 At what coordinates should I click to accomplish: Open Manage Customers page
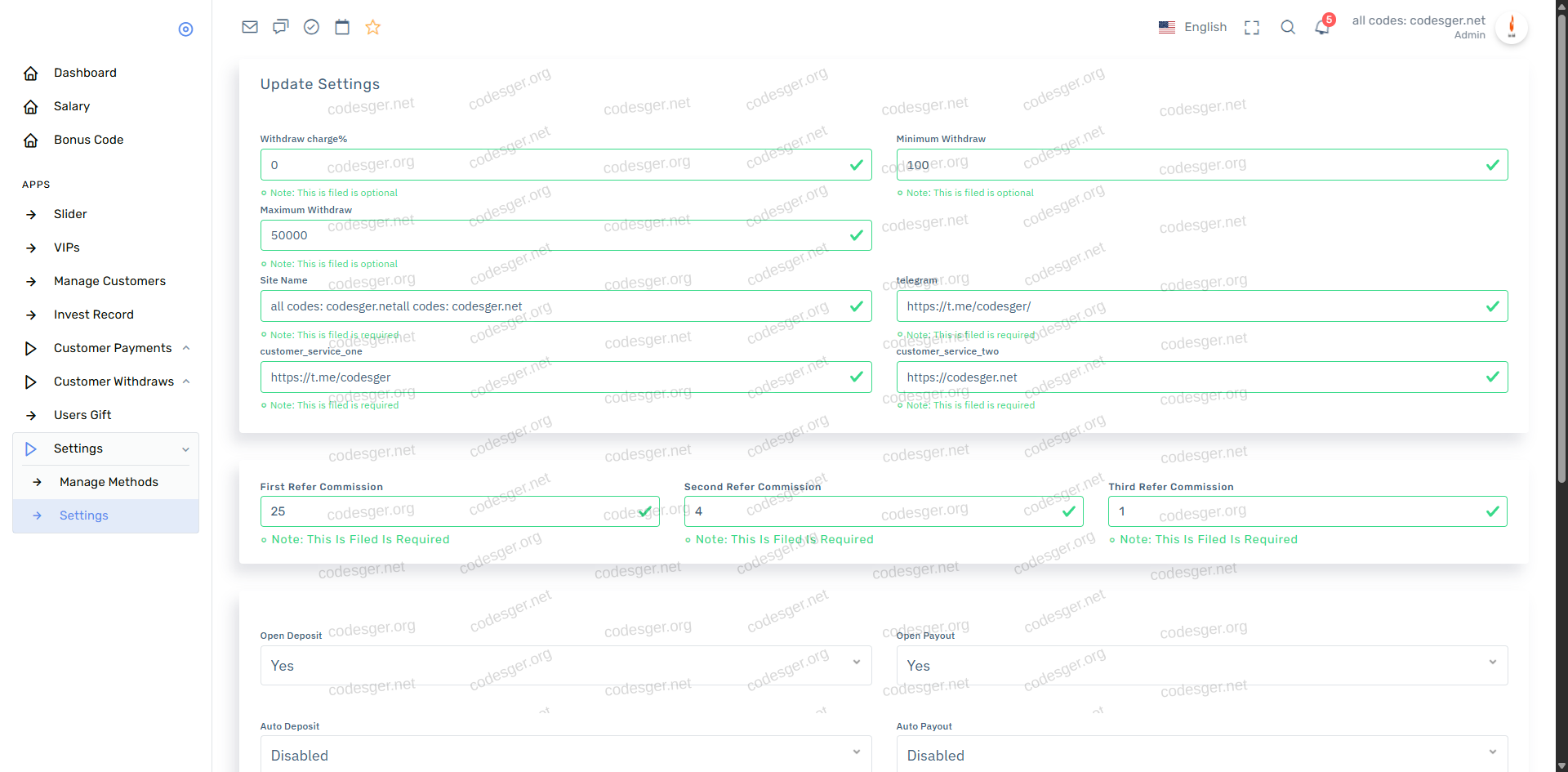point(109,281)
